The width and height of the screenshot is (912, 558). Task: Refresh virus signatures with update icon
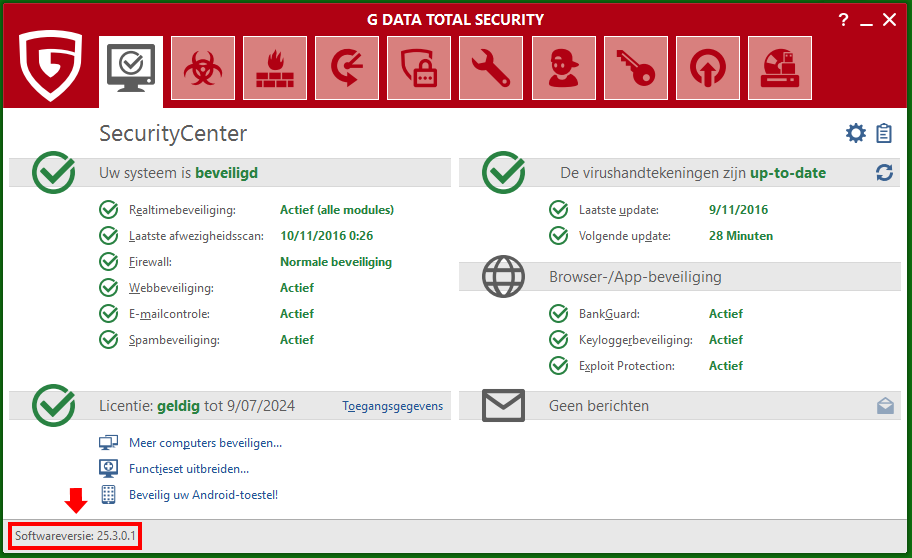tap(884, 172)
